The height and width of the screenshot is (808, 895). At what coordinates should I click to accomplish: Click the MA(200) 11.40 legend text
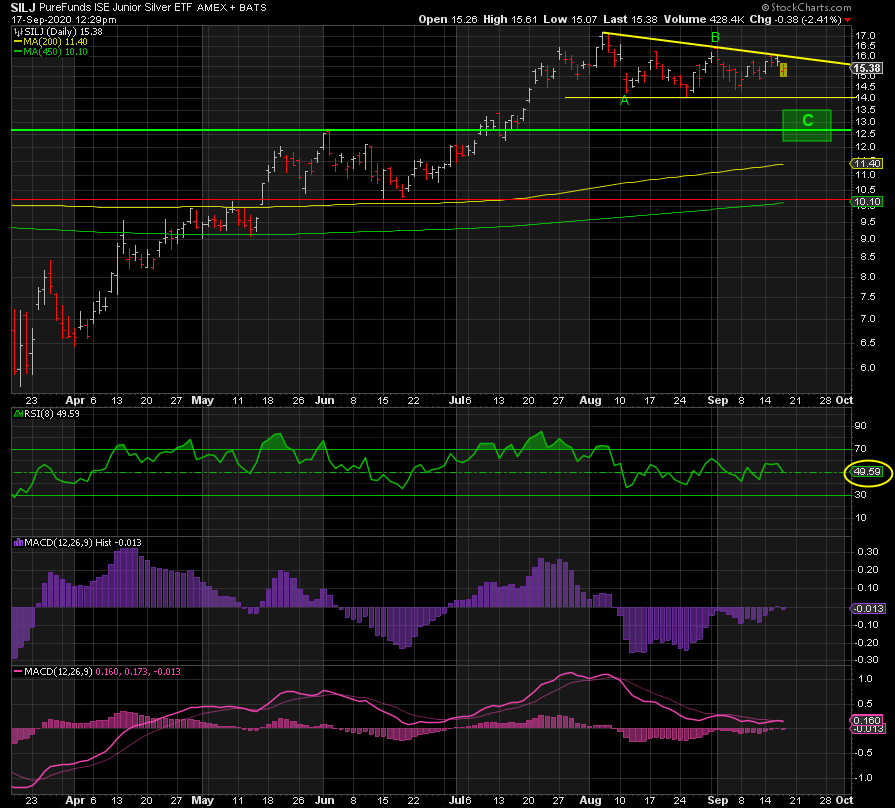(x=55, y=42)
